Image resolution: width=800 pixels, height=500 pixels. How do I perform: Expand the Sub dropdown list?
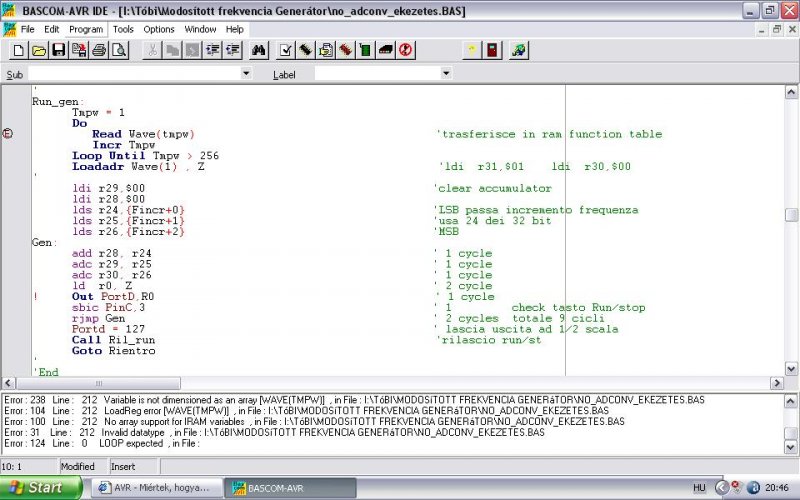click(x=246, y=73)
